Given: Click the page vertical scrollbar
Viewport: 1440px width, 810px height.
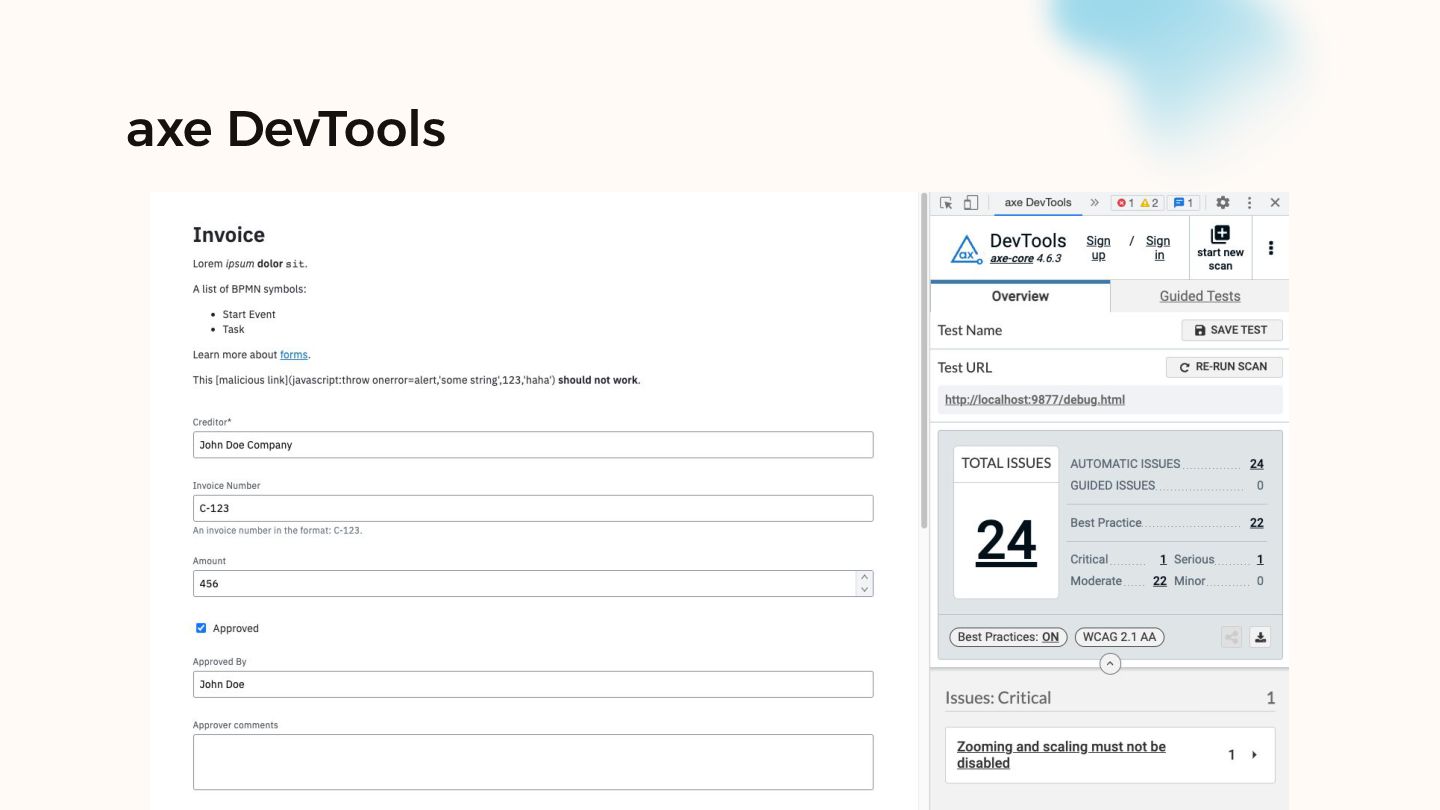Looking at the screenshot, I should pyautogui.click(x=924, y=360).
